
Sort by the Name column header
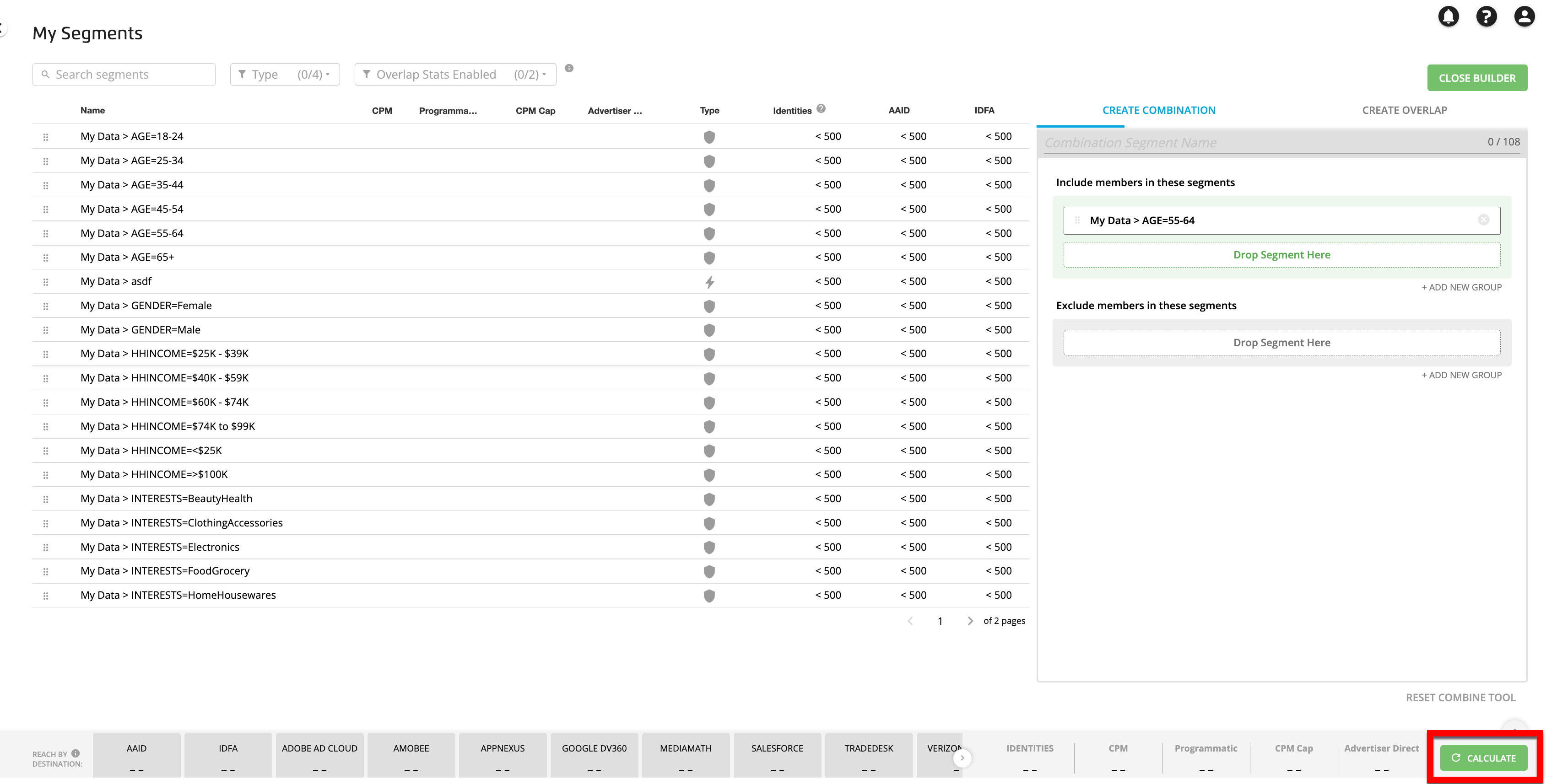point(93,110)
